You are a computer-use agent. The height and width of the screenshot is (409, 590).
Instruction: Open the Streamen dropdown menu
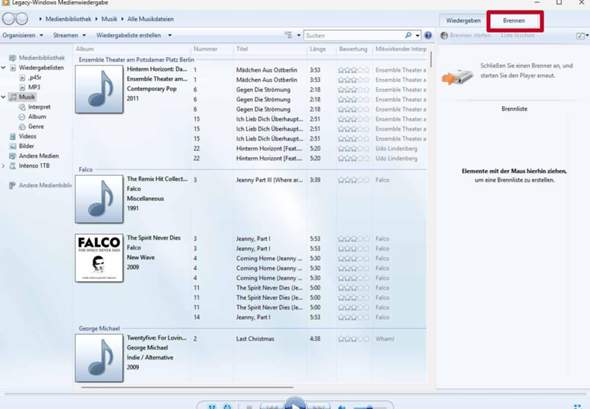coord(69,35)
